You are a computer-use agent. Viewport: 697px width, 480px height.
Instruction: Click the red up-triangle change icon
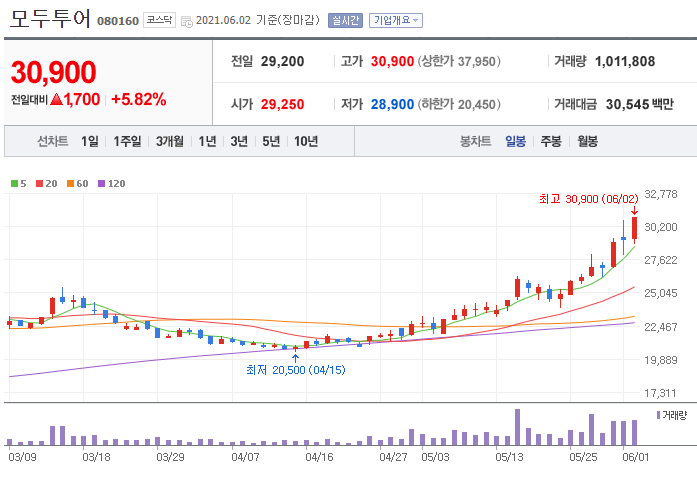(56, 99)
